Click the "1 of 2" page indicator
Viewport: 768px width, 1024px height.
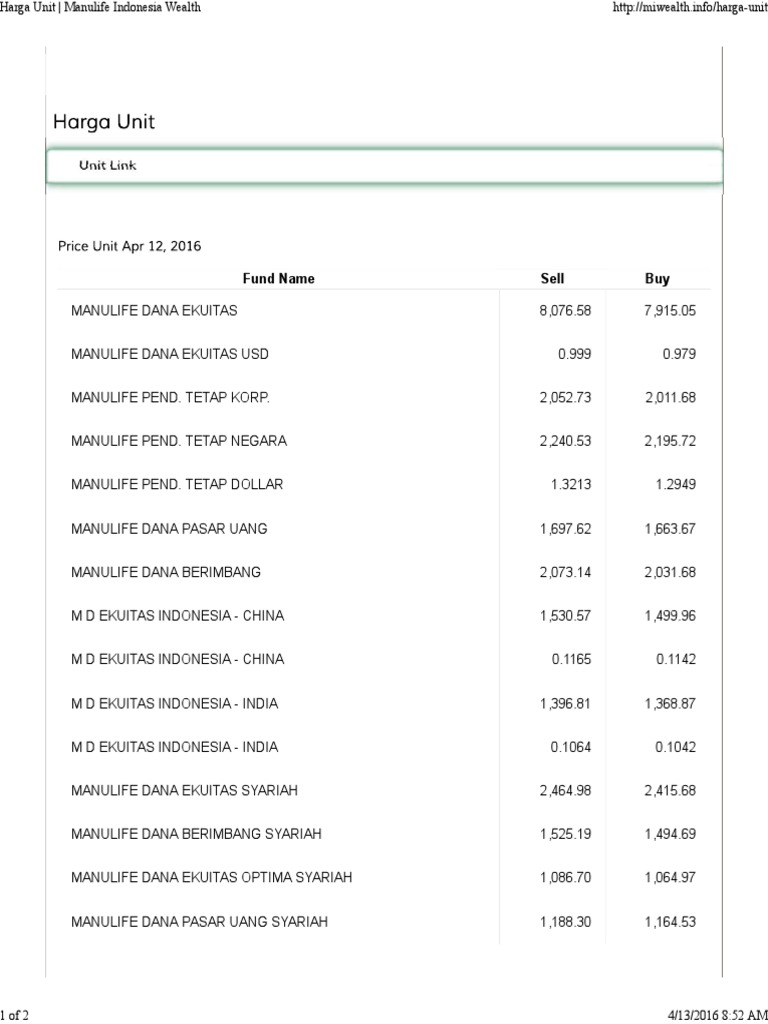14,1015
